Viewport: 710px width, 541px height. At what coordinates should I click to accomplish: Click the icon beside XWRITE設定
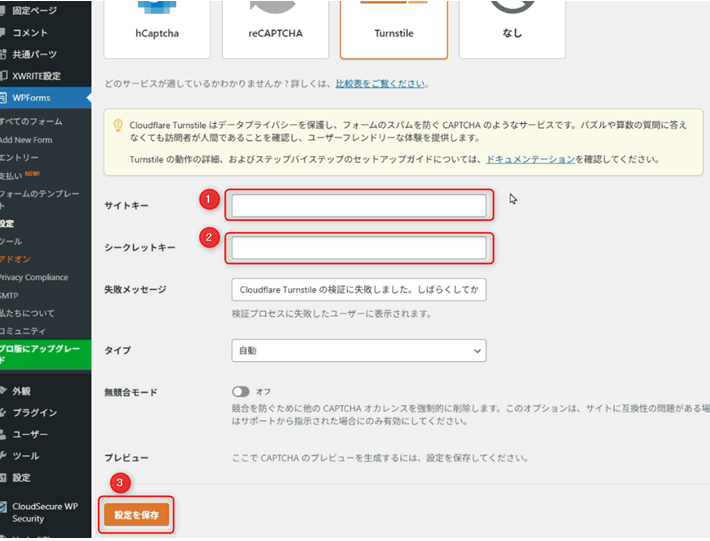click(3, 76)
